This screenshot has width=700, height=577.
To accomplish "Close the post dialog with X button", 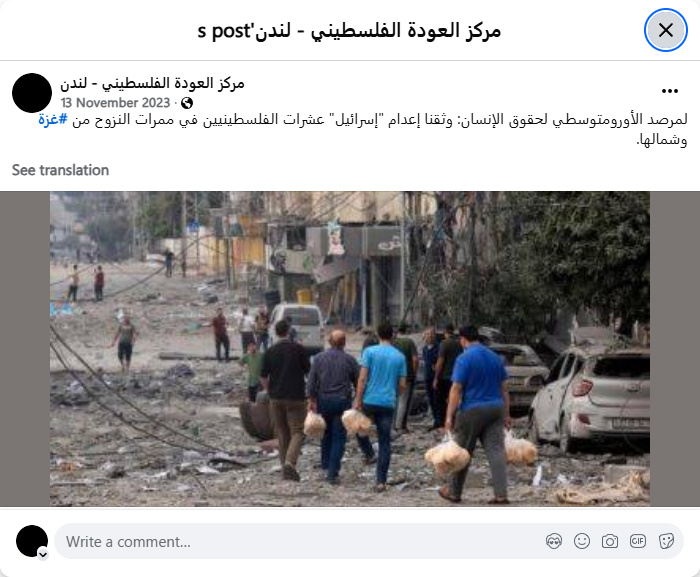I will point(665,30).
